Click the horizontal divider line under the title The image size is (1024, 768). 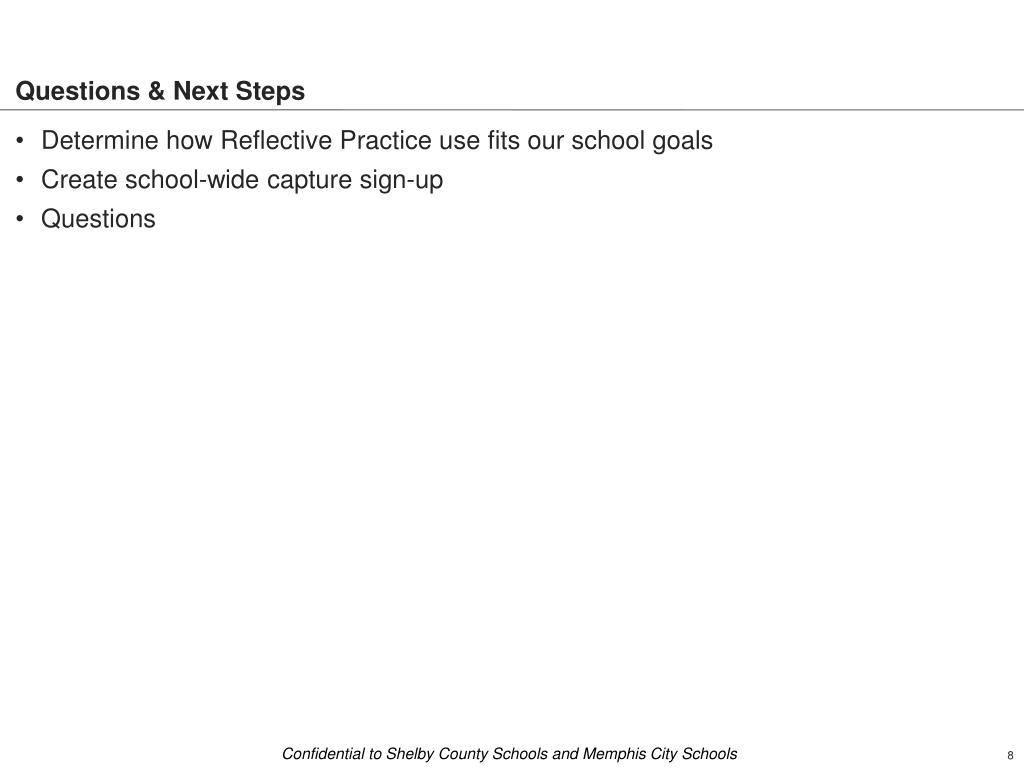[x=512, y=110]
